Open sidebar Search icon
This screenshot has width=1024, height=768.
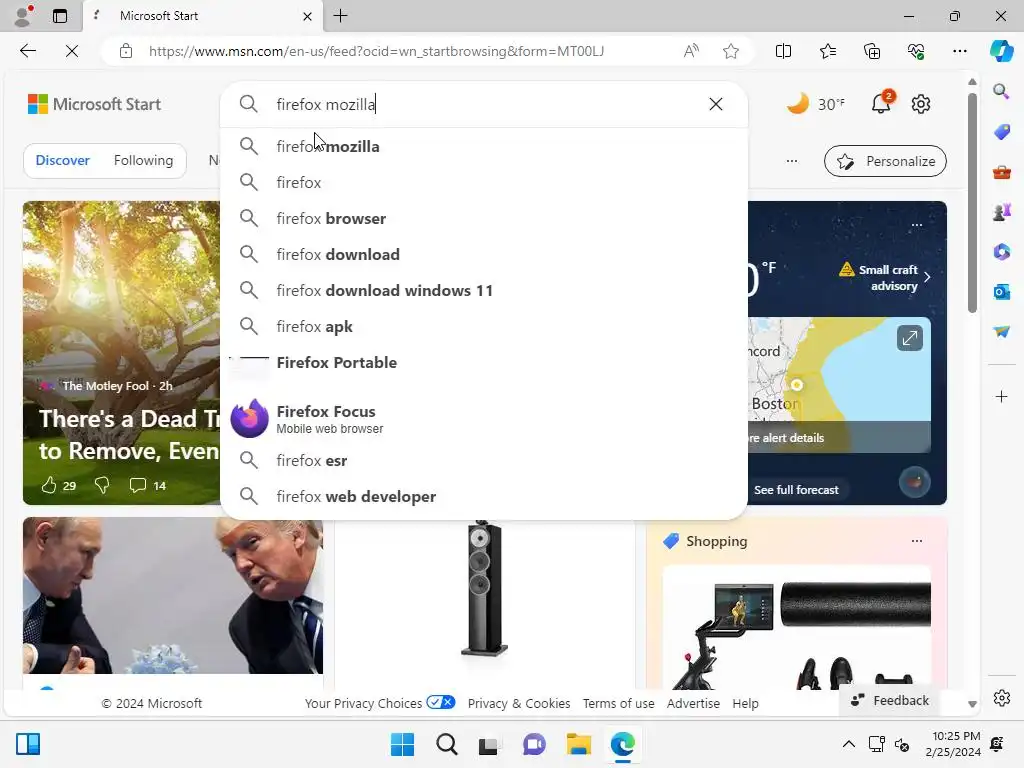1001,91
